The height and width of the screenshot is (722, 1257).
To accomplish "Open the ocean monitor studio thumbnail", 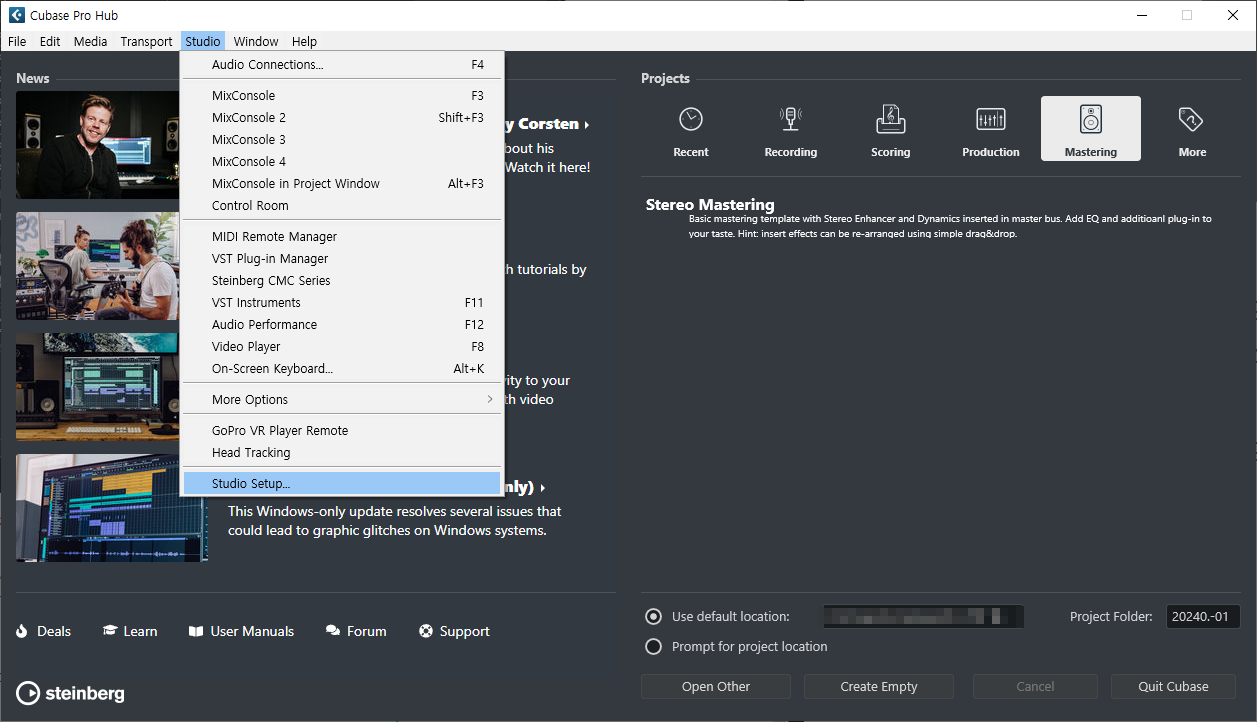I will coord(98,387).
